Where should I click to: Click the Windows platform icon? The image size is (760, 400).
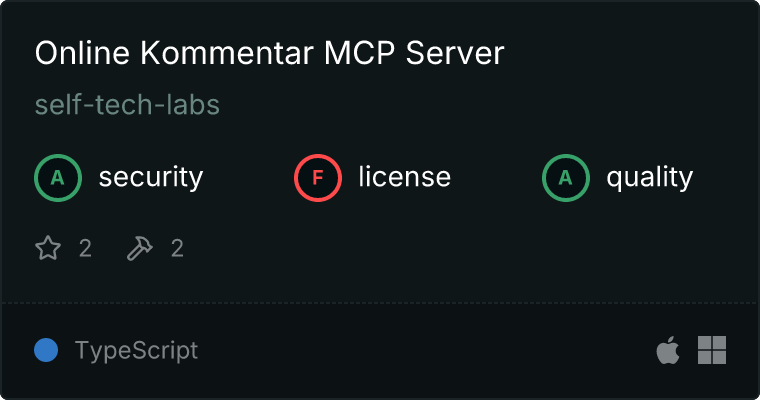tap(712, 350)
